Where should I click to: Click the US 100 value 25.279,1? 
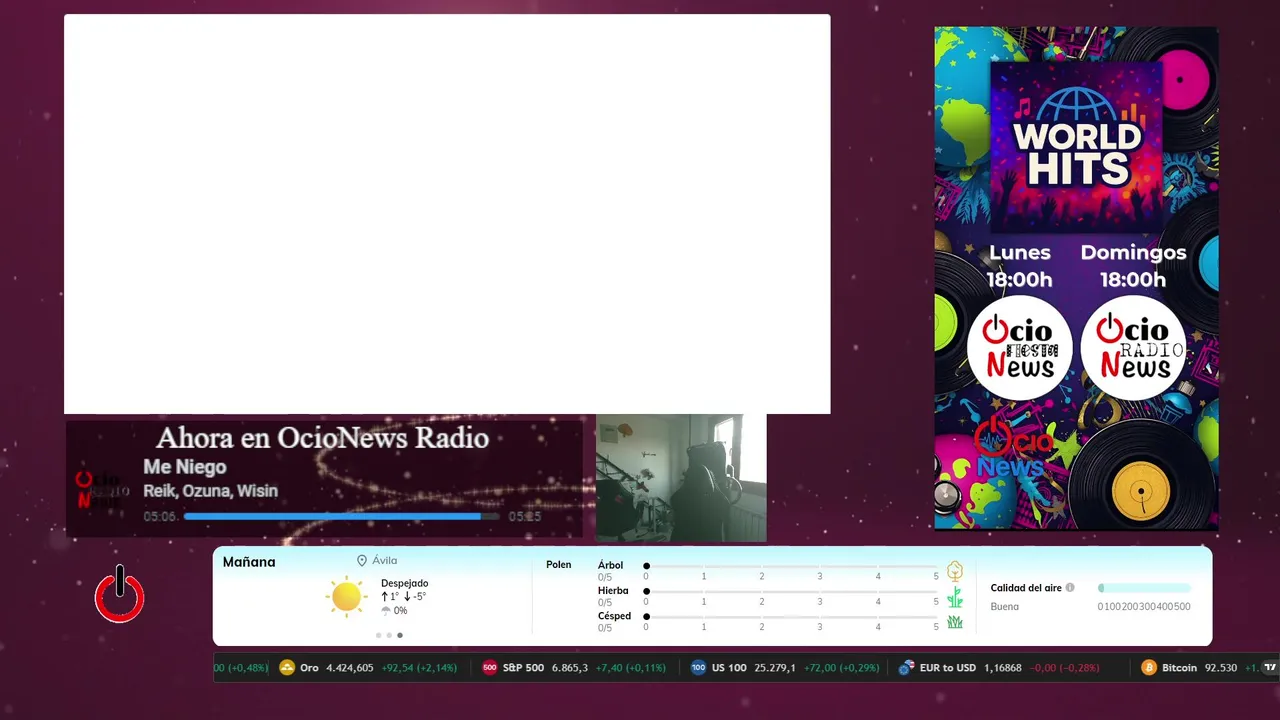point(775,668)
